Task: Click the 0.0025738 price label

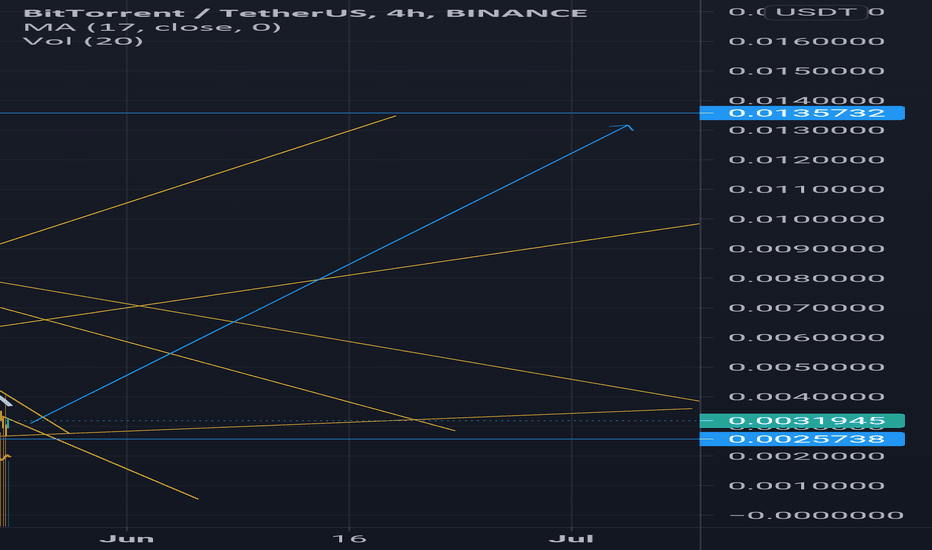Action: pyautogui.click(x=802, y=439)
